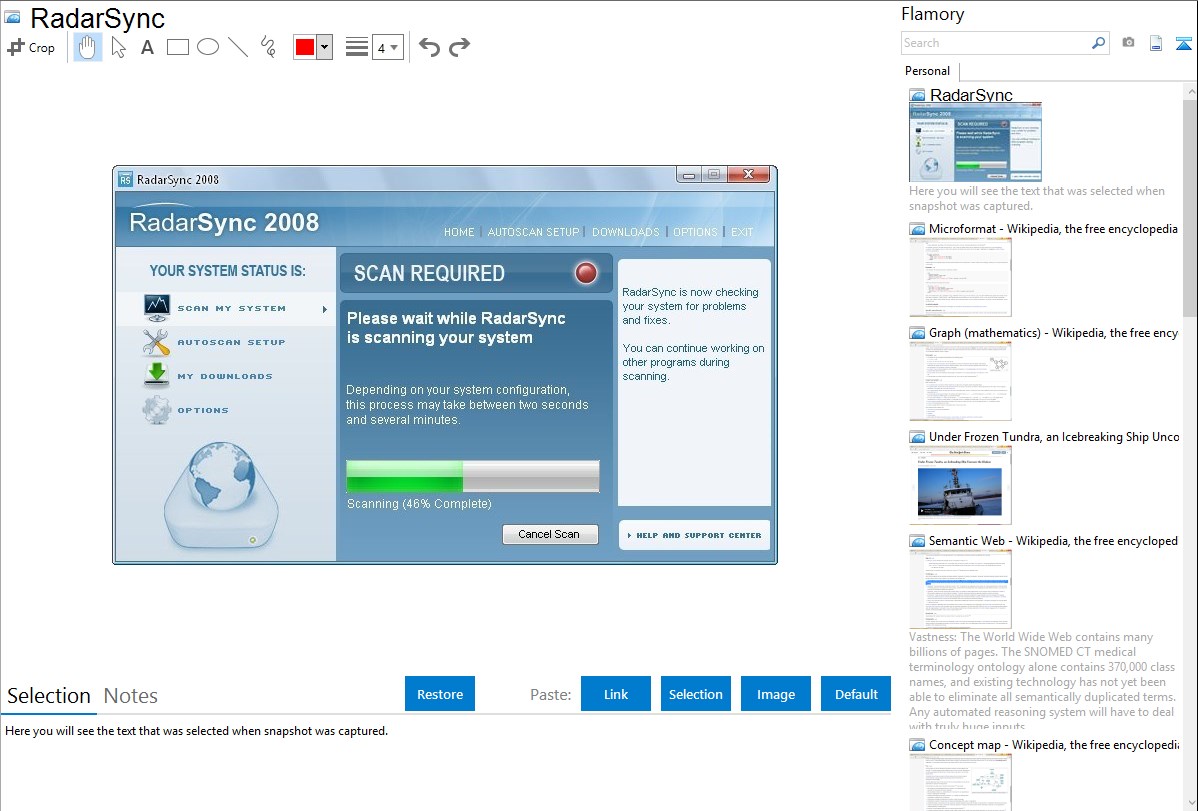Screen dimensions: 1198x811
Task: Open OPTIONS in RadarSync top menu
Action: 695,232
